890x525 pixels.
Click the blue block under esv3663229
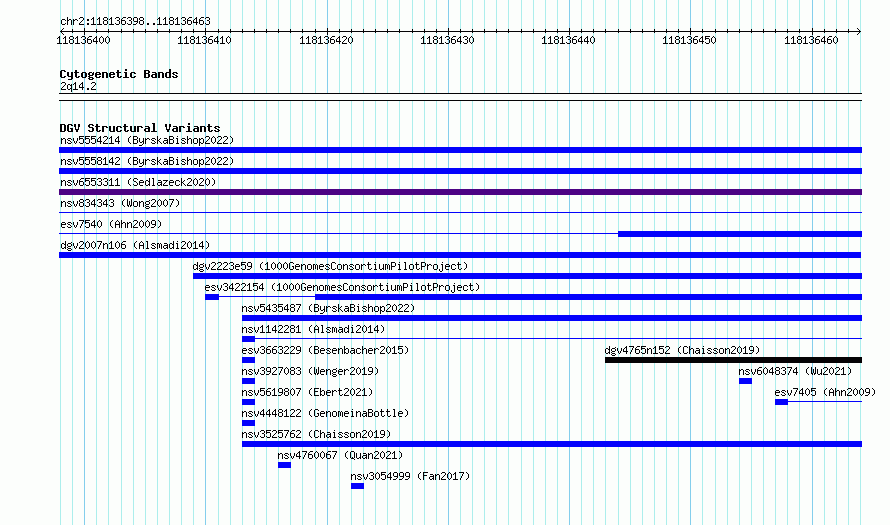(x=248, y=360)
